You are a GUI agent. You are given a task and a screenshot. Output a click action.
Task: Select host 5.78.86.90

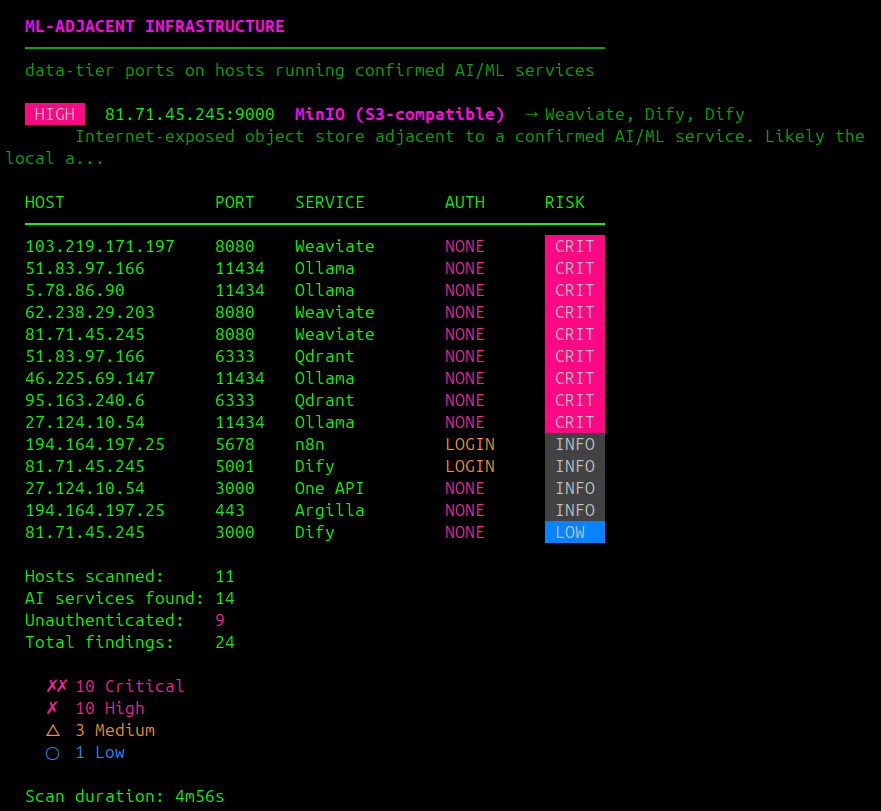point(75,290)
